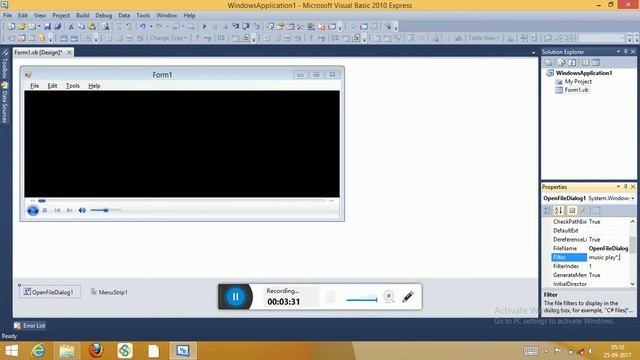Click the Refresh icon in Solution Explorer toolbar
640x360 pixels.
coord(572,62)
